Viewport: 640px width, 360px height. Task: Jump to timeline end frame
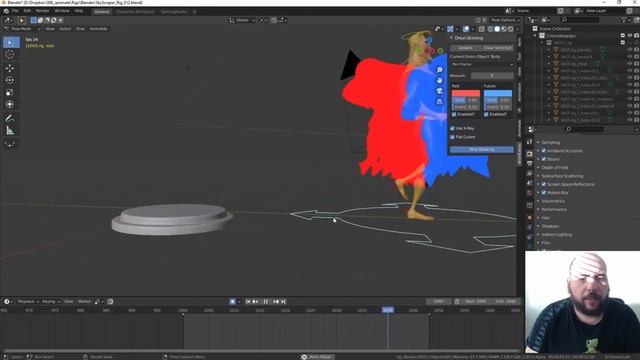[x=283, y=302]
